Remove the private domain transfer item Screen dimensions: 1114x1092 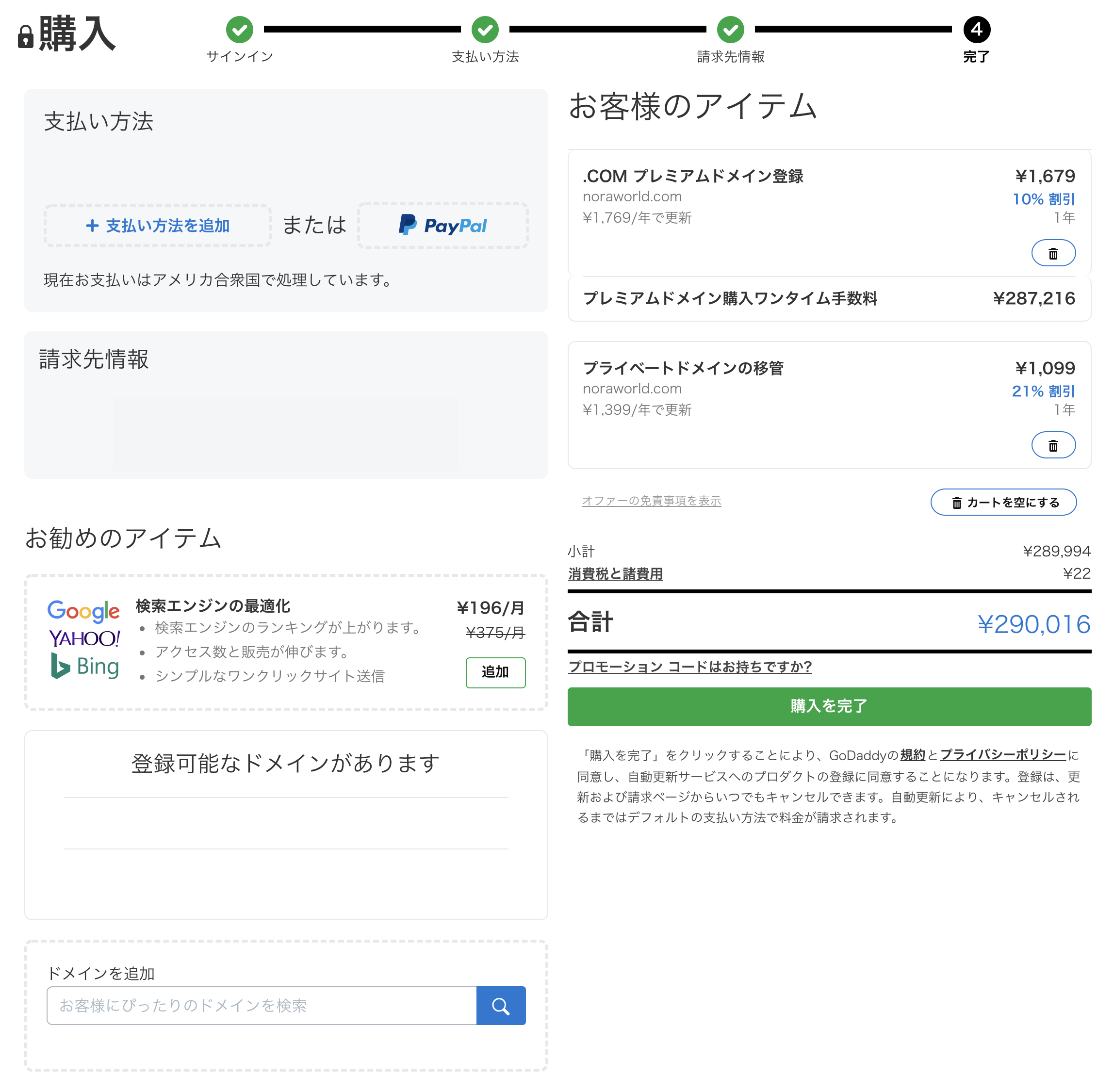[1052, 445]
